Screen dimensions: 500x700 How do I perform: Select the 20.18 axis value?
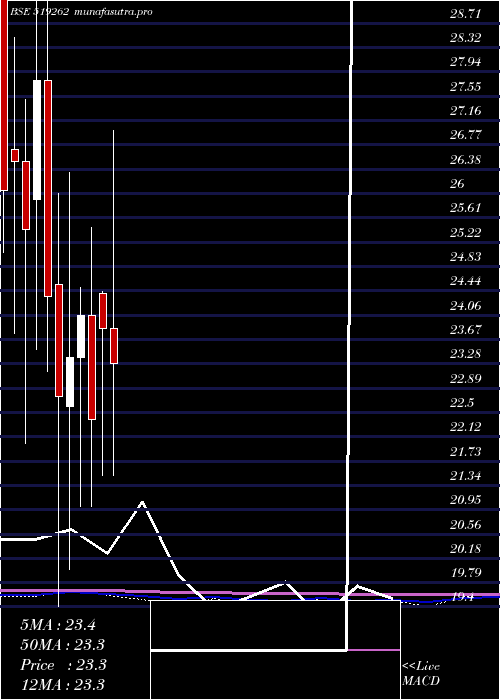tap(465, 549)
